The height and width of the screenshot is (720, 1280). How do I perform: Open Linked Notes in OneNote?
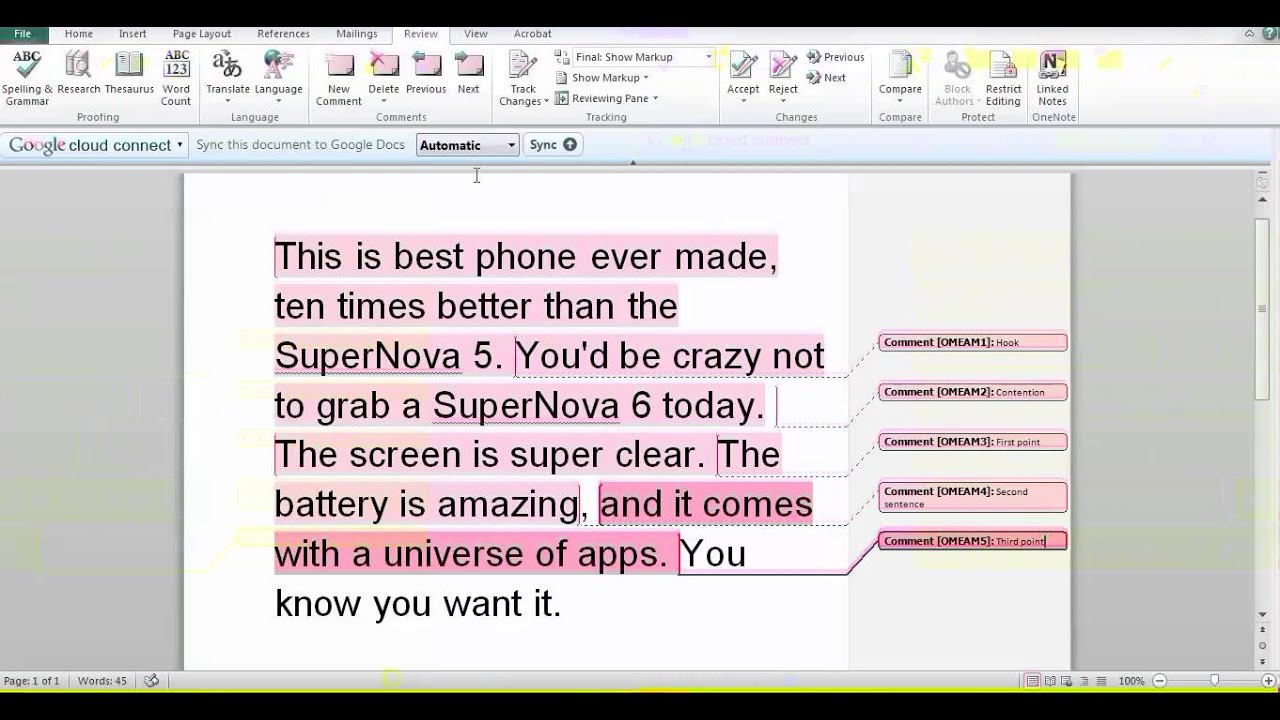pos(1052,79)
